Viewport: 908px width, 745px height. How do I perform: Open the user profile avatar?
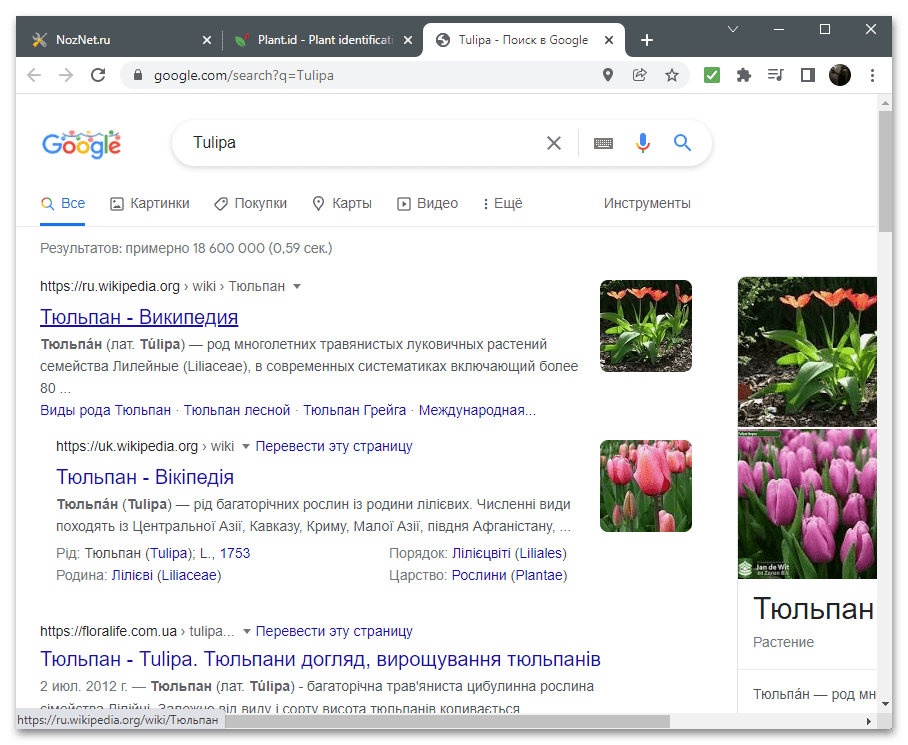click(x=840, y=75)
